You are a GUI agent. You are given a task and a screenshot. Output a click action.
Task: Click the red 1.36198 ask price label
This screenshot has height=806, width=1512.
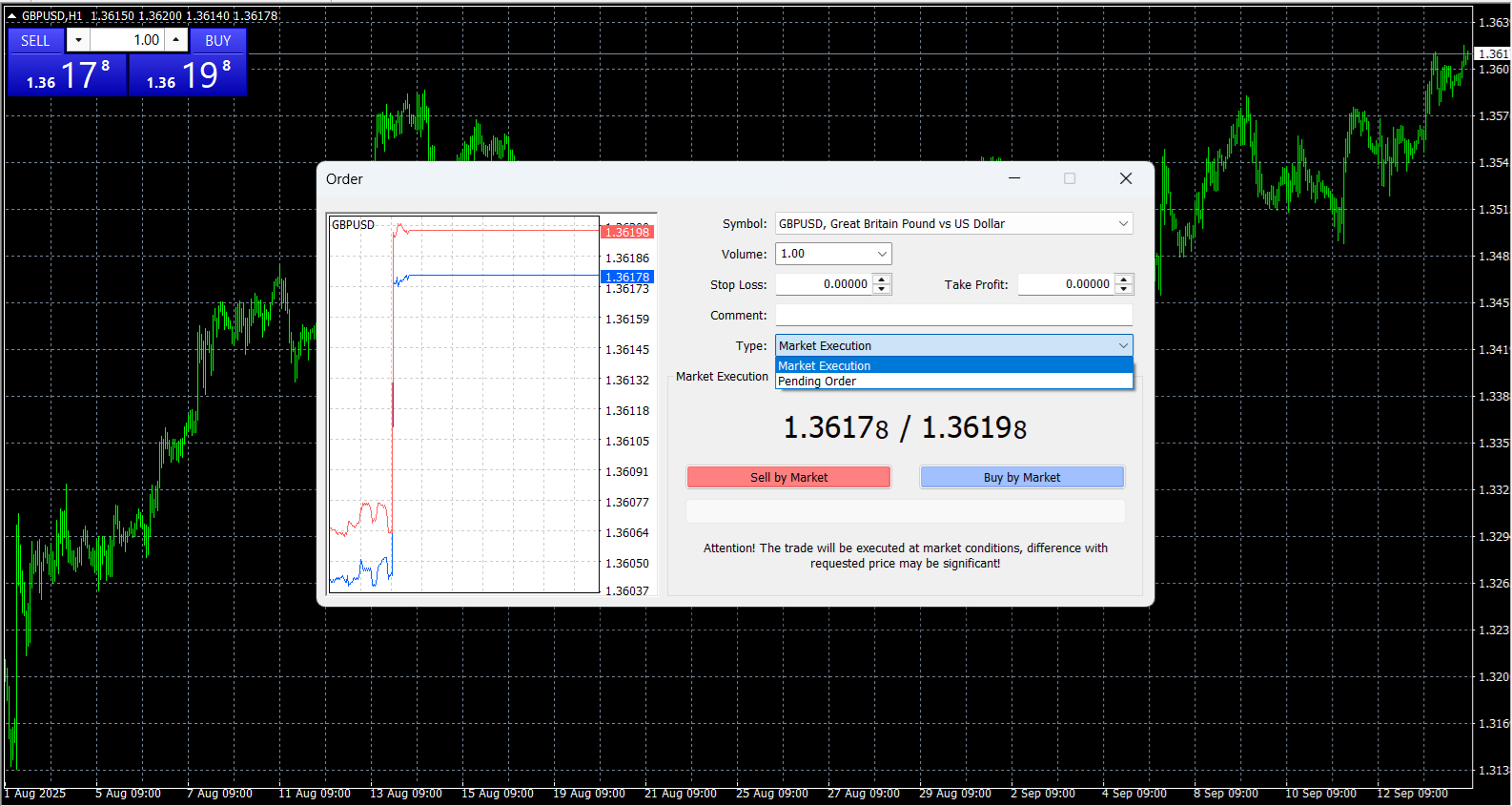[627, 232]
